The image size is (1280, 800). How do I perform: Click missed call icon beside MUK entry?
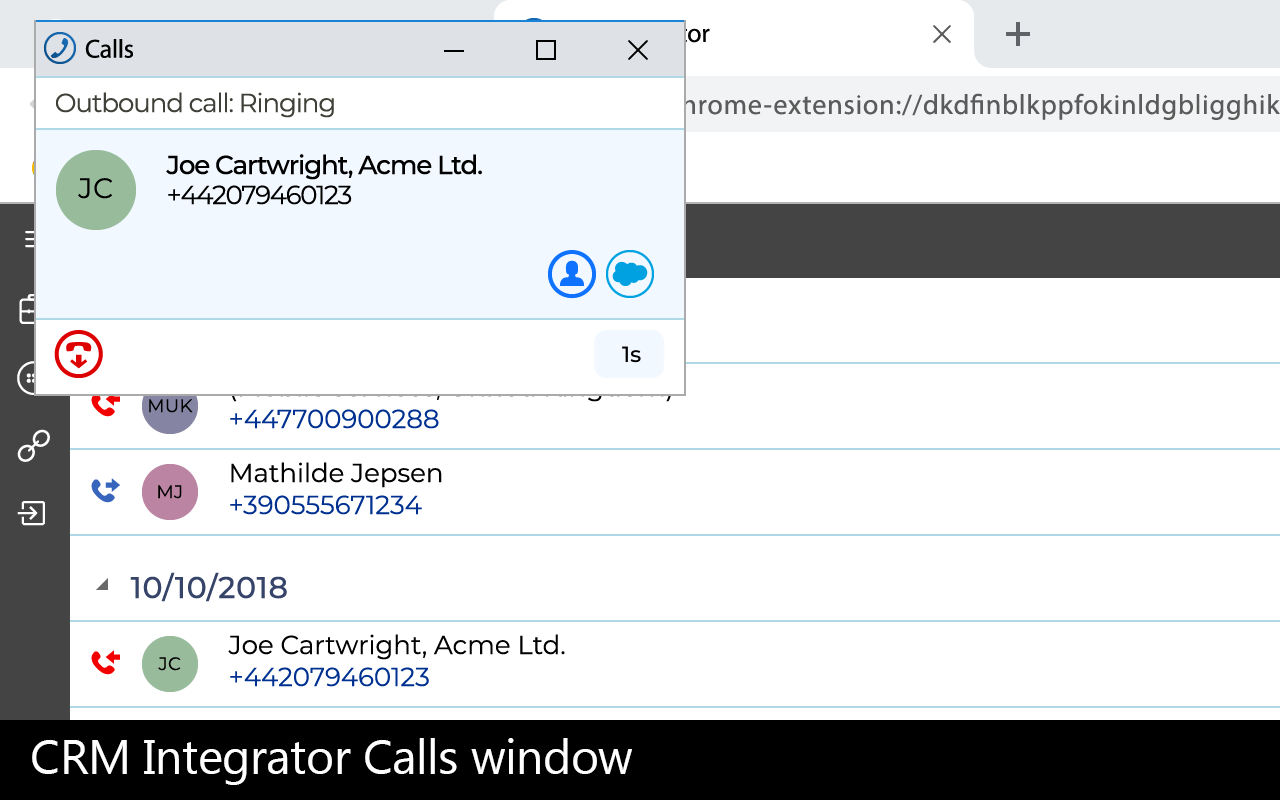coord(105,405)
